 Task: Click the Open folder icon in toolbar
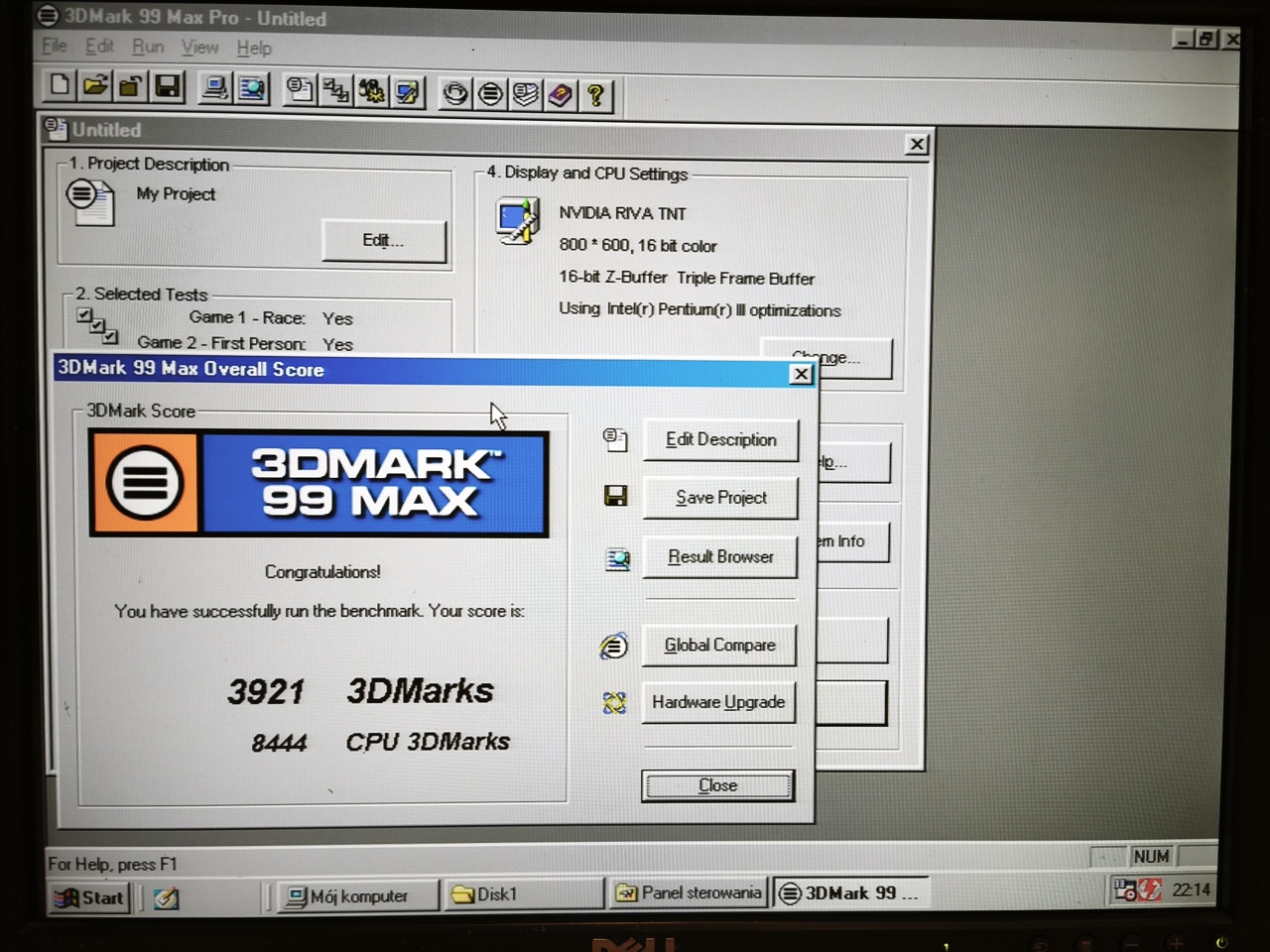tap(95, 86)
